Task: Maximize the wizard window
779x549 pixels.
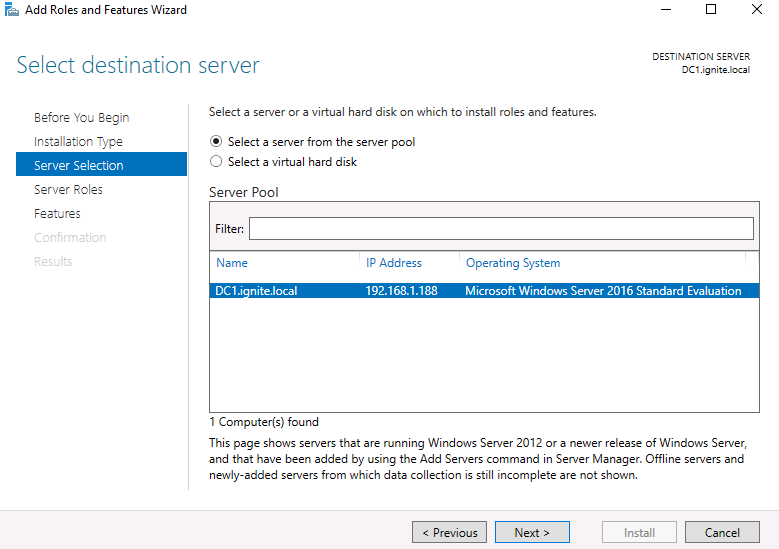Action: tap(711, 9)
